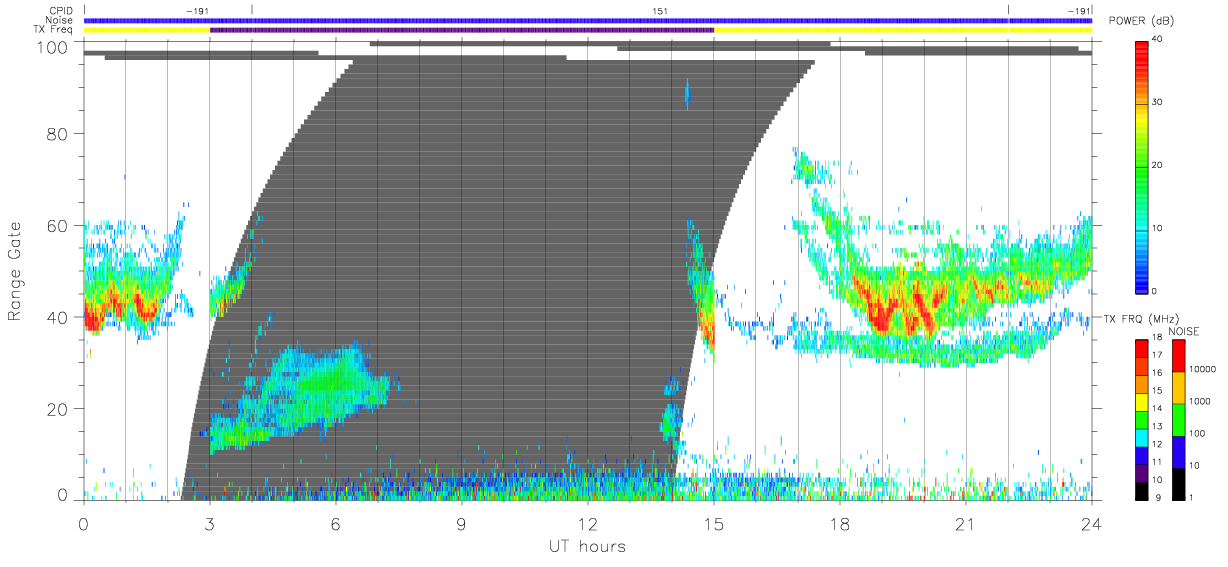The image size is (1228, 567).
Task: Click x-axis tick label '24'
Action: 1091,524
